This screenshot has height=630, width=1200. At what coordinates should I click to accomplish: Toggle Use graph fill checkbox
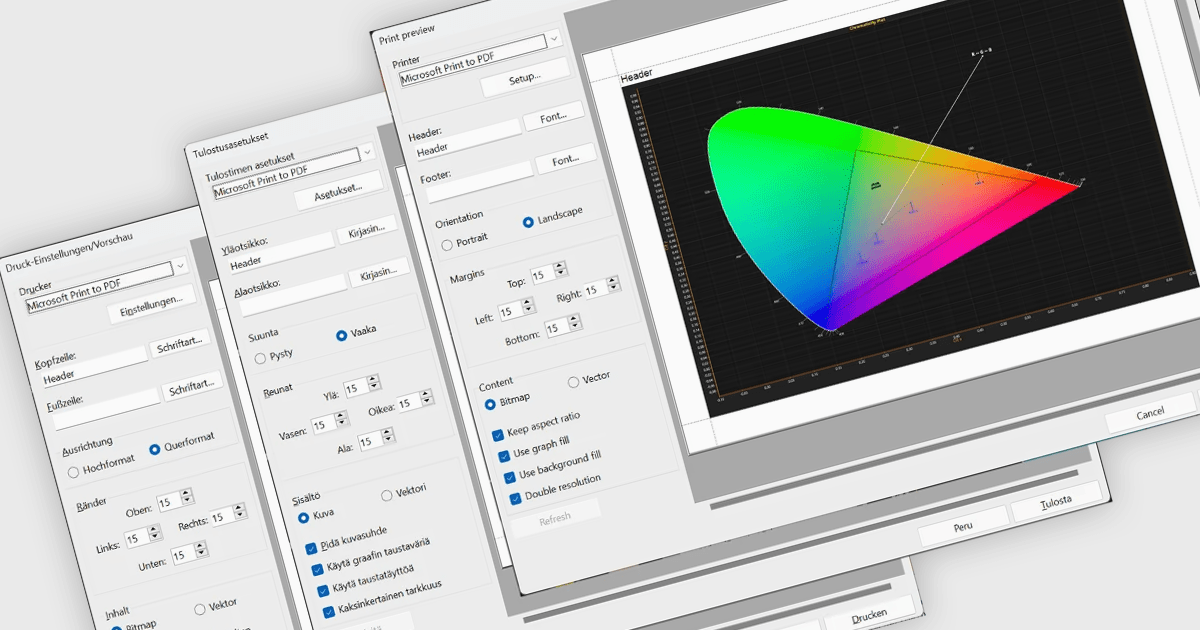click(504, 456)
